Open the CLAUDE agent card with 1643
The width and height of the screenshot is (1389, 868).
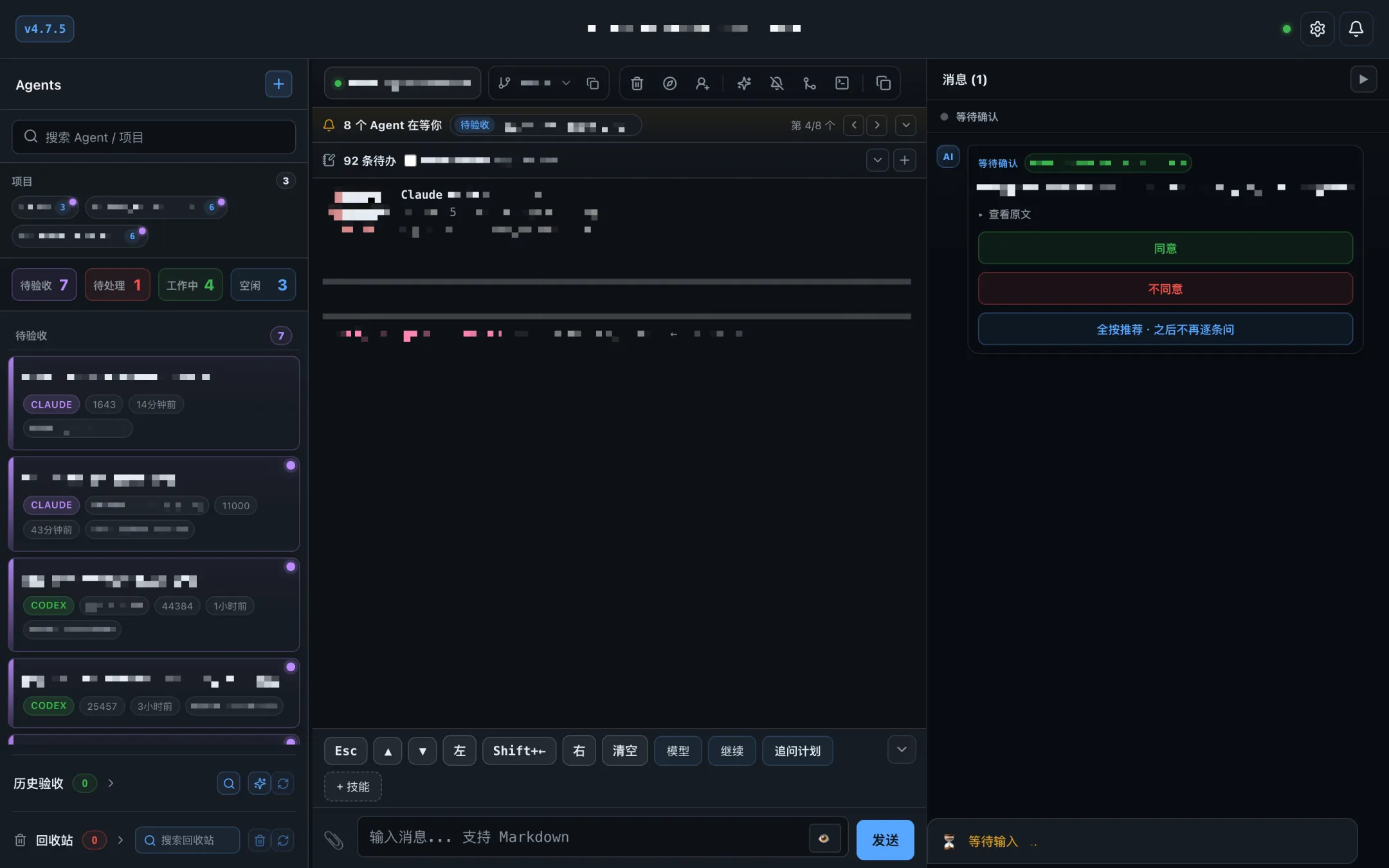coord(154,403)
